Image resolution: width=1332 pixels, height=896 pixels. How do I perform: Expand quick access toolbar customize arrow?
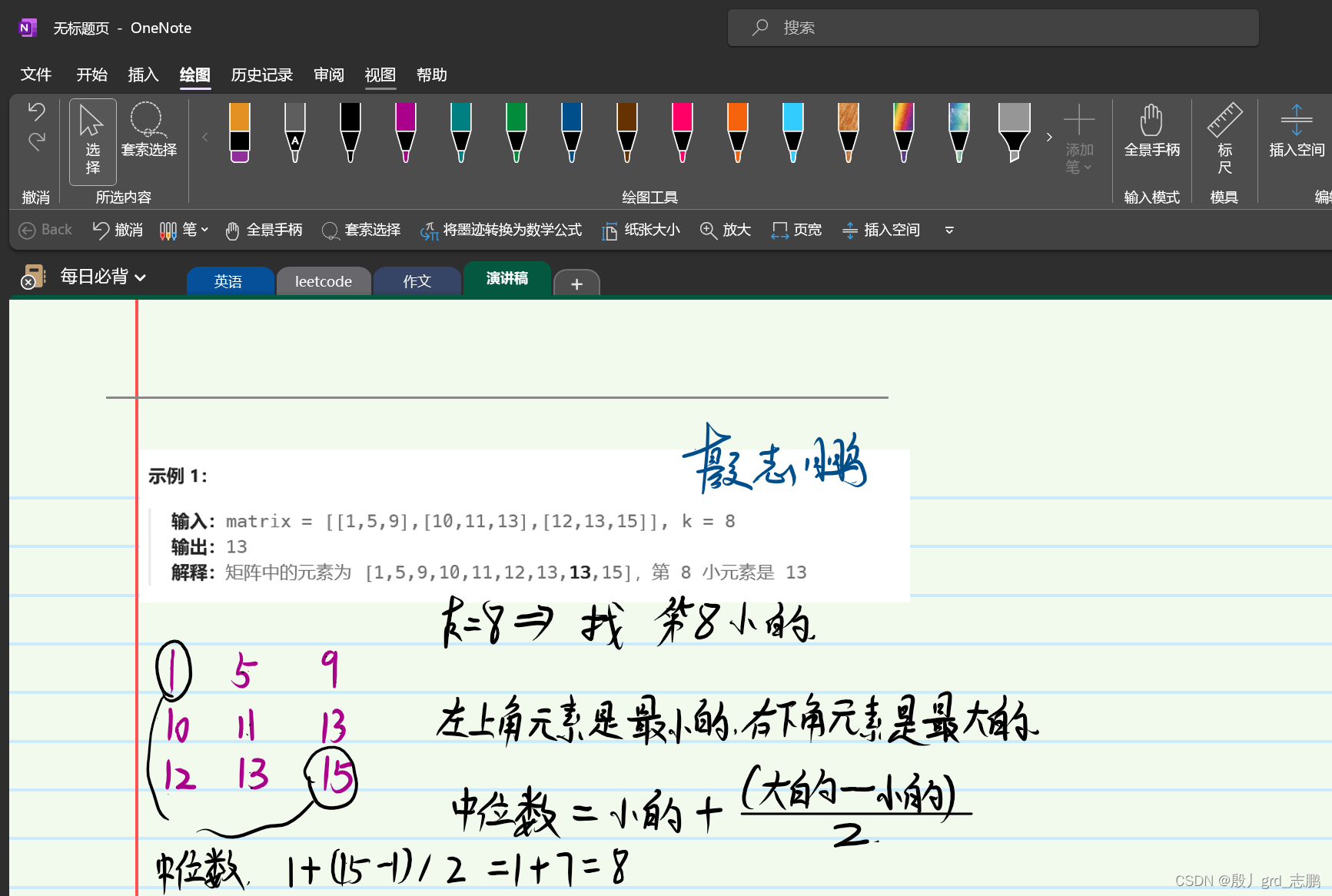949,230
